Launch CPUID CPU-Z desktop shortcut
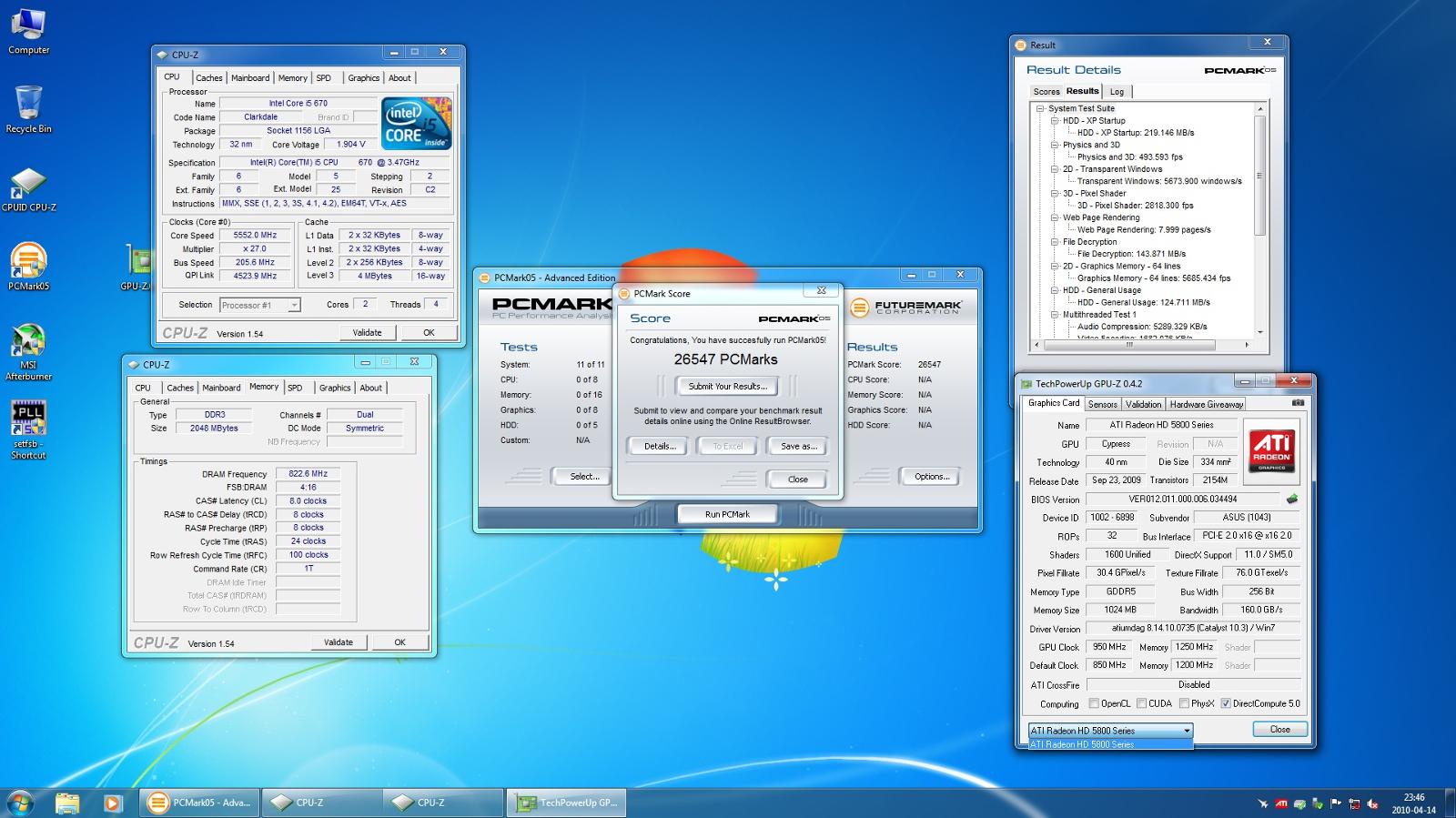1456x818 pixels. [x=28, y=189]
